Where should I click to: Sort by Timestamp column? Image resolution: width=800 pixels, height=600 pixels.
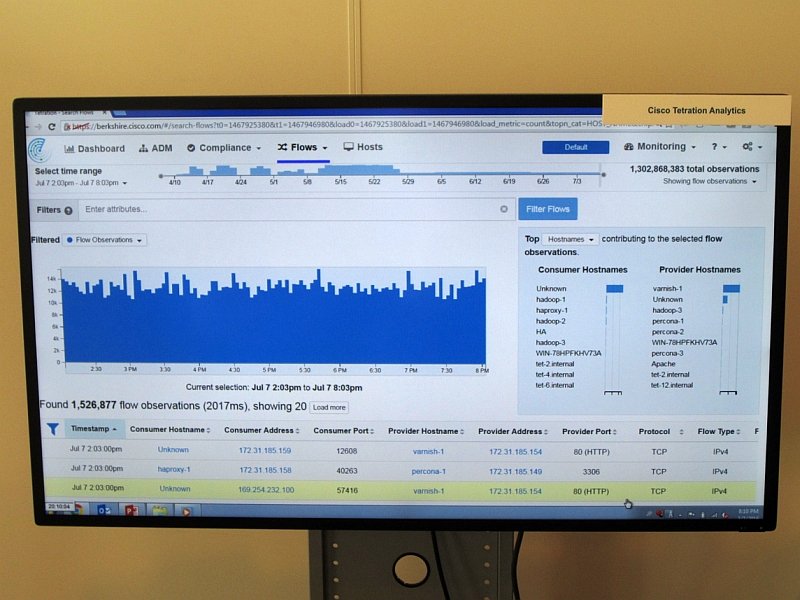pyautogui.click(x=94, y=429)
